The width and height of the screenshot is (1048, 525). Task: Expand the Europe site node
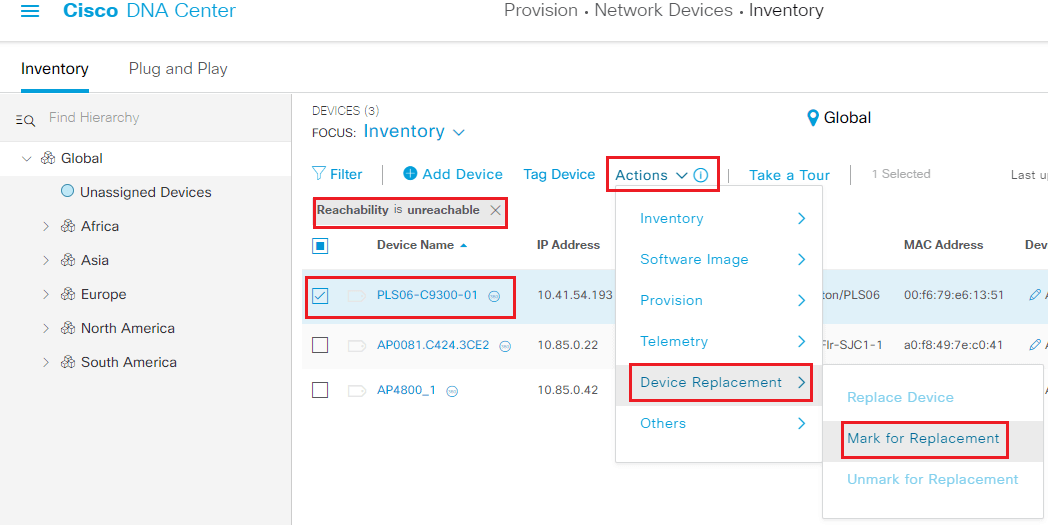pyautogui.click(x=45, y=294)
